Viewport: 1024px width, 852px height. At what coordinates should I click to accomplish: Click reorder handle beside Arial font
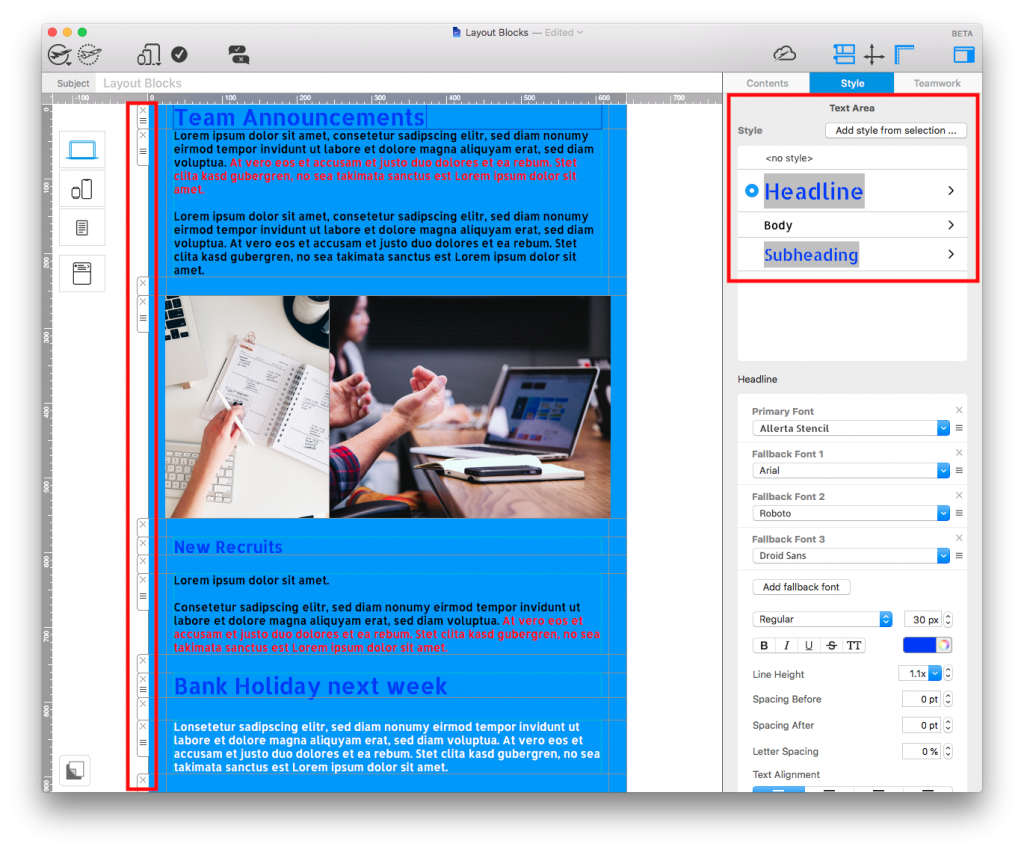coord(959,470)
